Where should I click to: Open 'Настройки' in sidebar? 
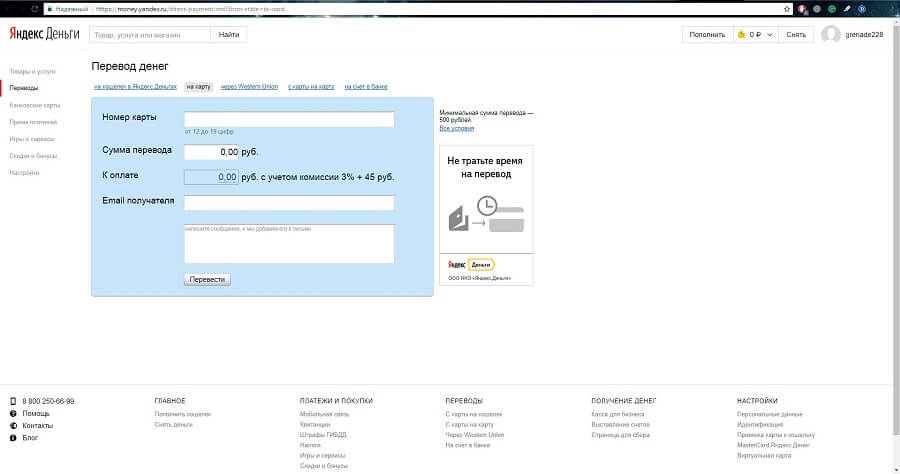[24, 173]
